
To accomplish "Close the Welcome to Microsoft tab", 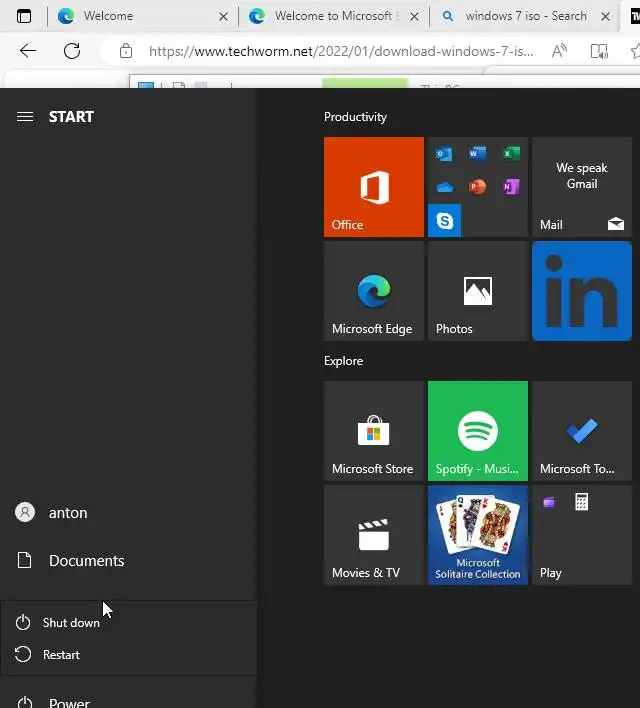I will tap(414, 17).
